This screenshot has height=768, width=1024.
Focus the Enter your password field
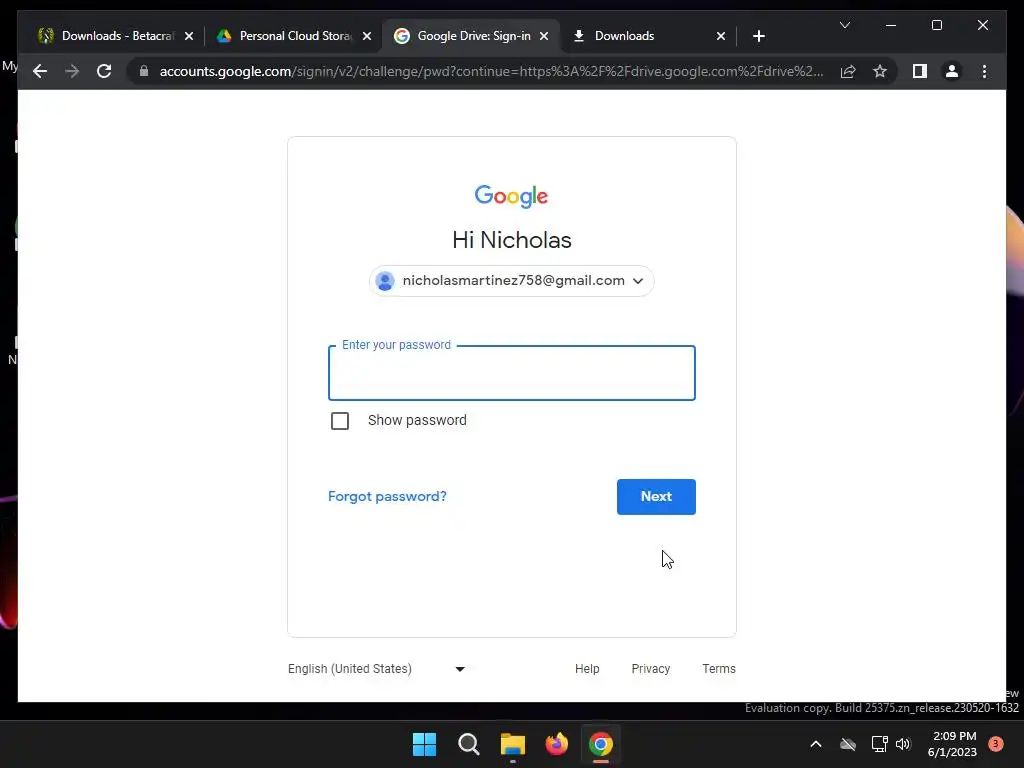click(511, 373)
